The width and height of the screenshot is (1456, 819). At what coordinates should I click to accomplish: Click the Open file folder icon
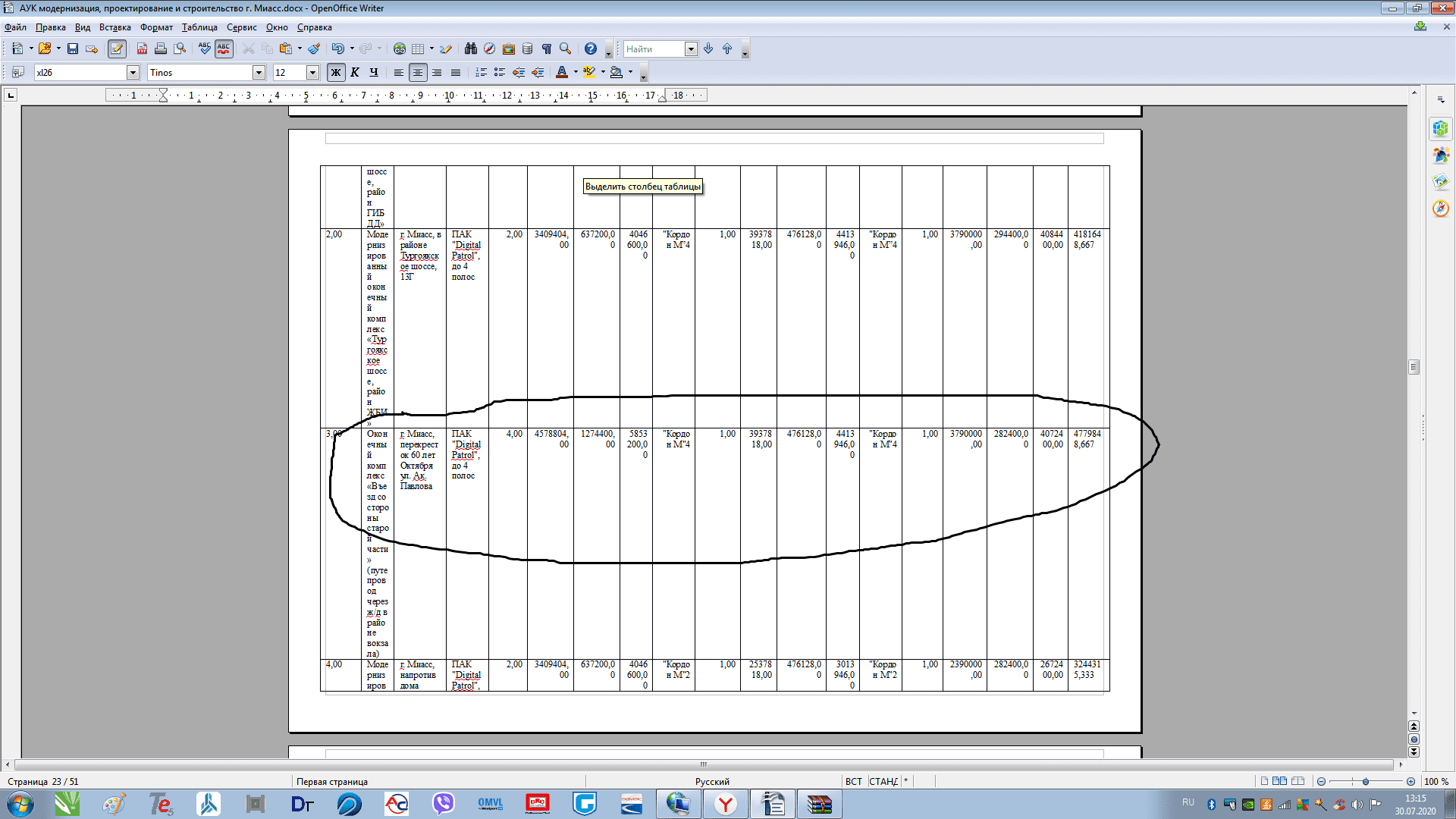tap(45, 49)
